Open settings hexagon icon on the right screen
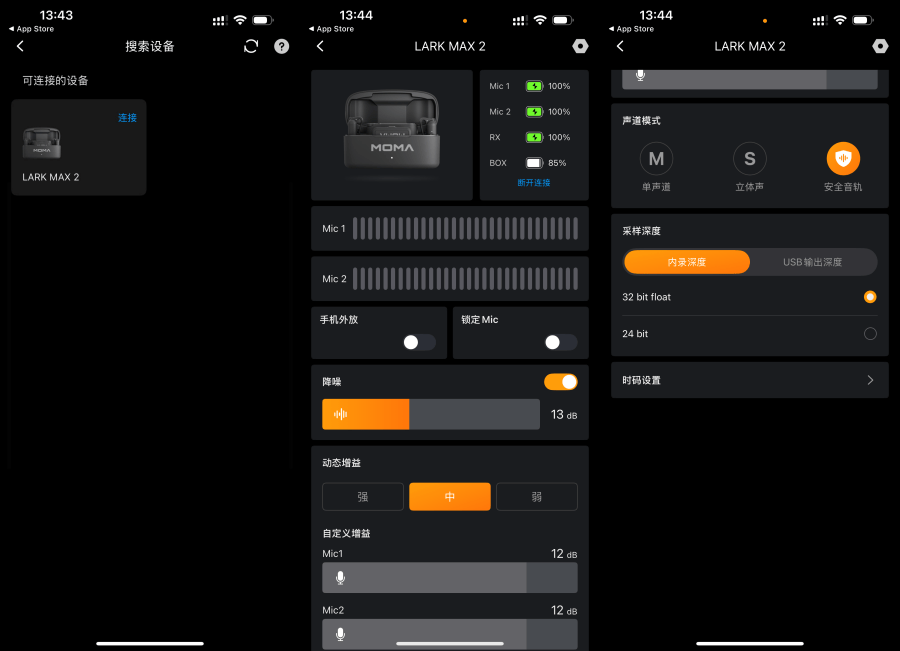This screenshot has height=651, width=900. click(x=880, y=46)
